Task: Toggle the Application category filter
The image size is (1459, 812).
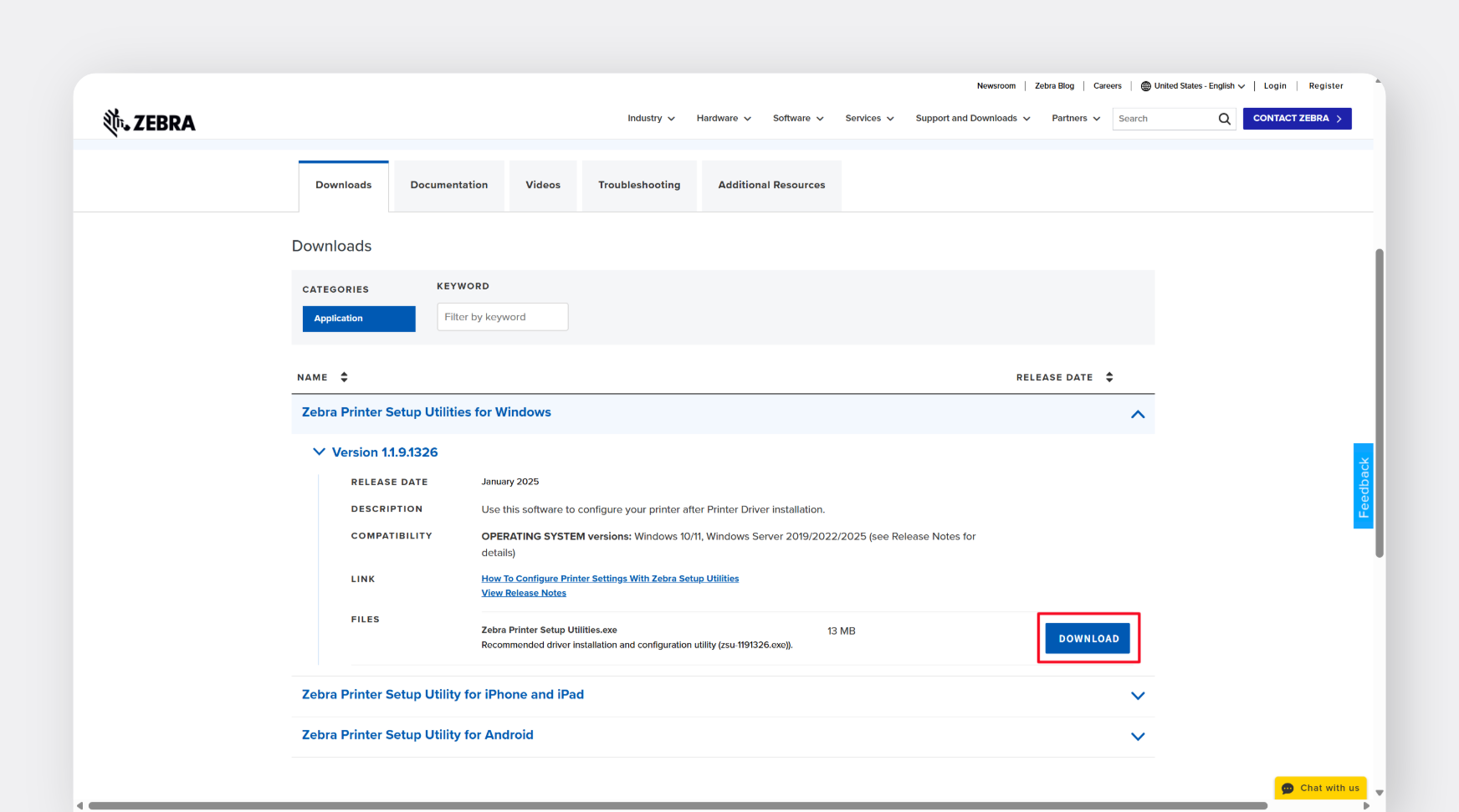Action: [x=359, y=319]
